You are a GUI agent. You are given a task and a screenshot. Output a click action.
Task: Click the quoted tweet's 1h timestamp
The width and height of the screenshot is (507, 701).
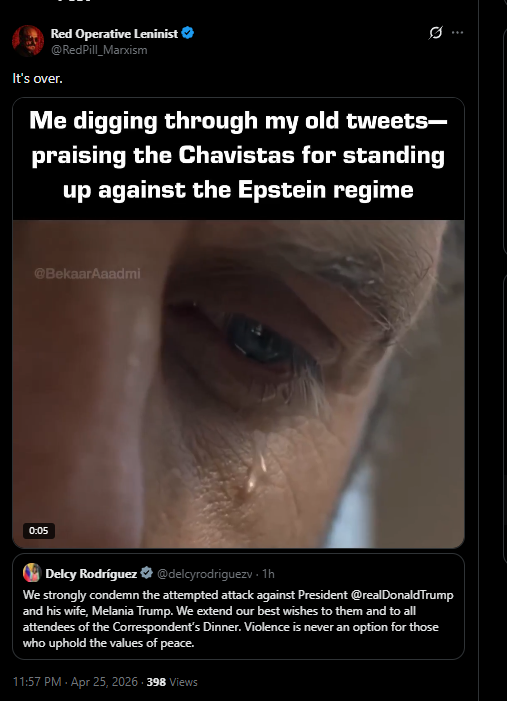pyautogui.click(x=268, y=574)
